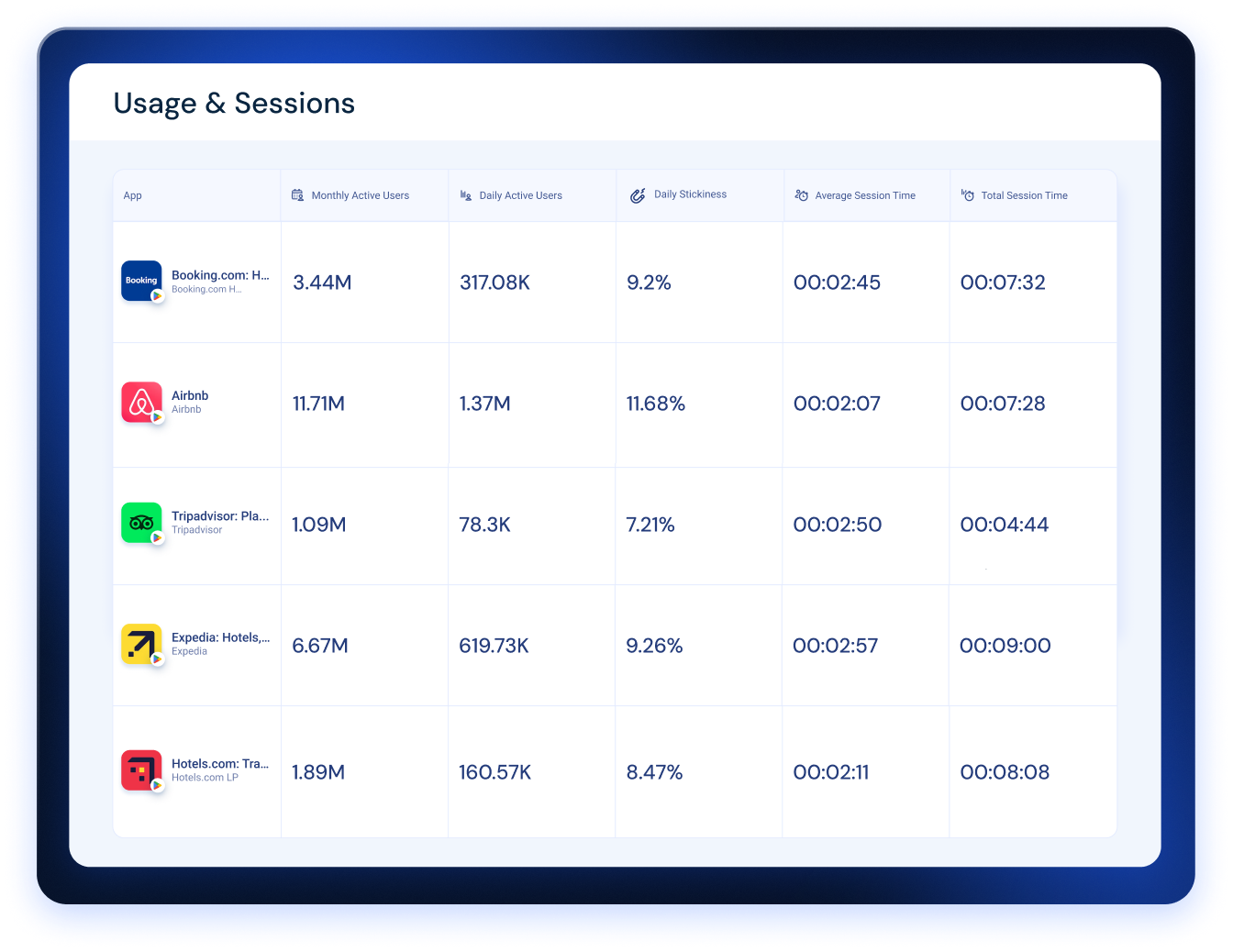
Task: Select the 8.47% stickiness value
Action: pos(654,772)
